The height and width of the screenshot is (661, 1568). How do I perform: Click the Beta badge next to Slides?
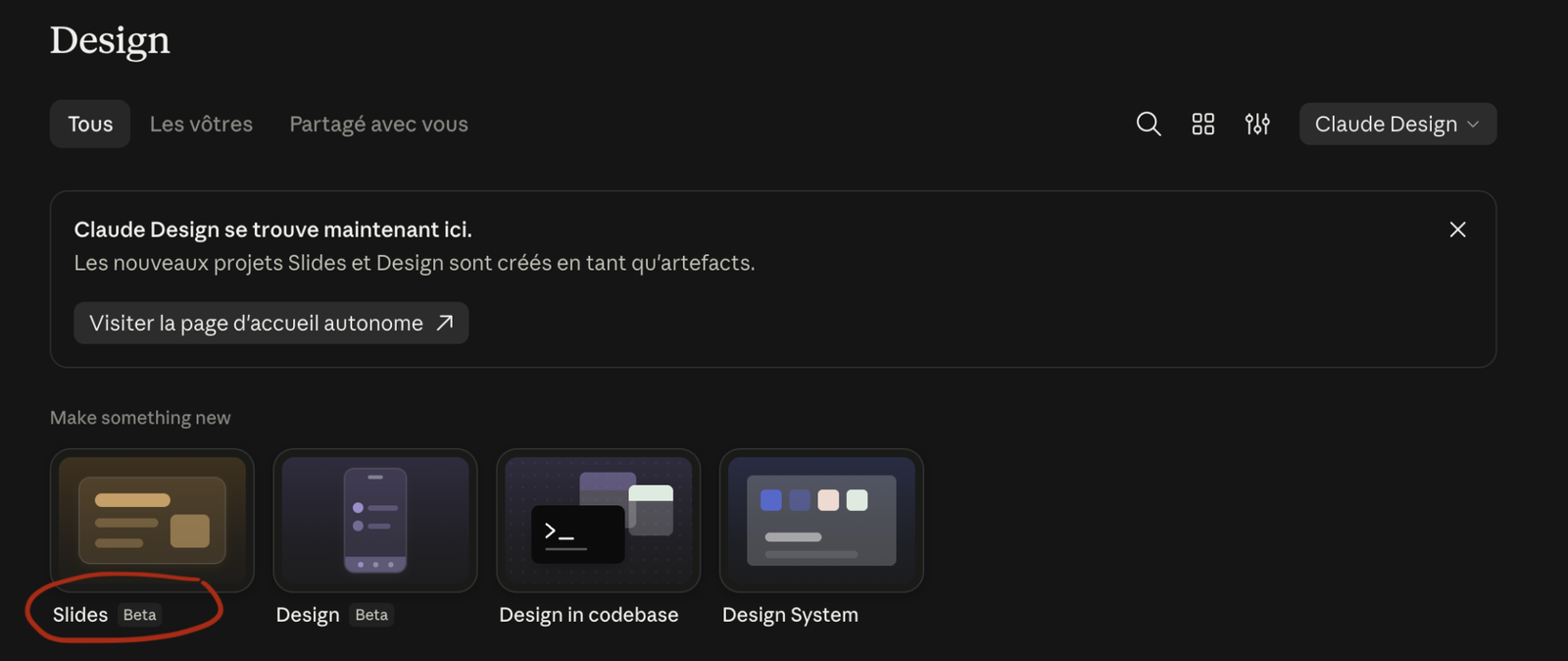(x=139, y=615)
